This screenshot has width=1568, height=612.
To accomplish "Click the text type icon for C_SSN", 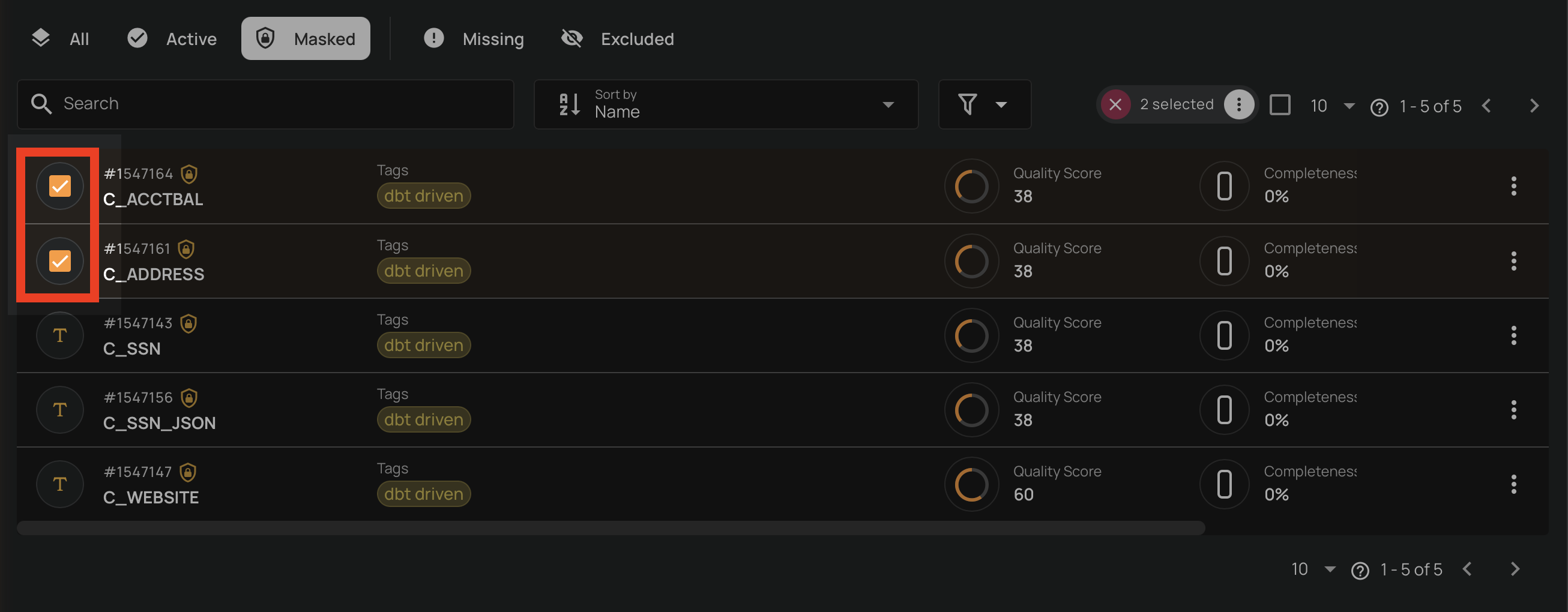I will point(59,335).
